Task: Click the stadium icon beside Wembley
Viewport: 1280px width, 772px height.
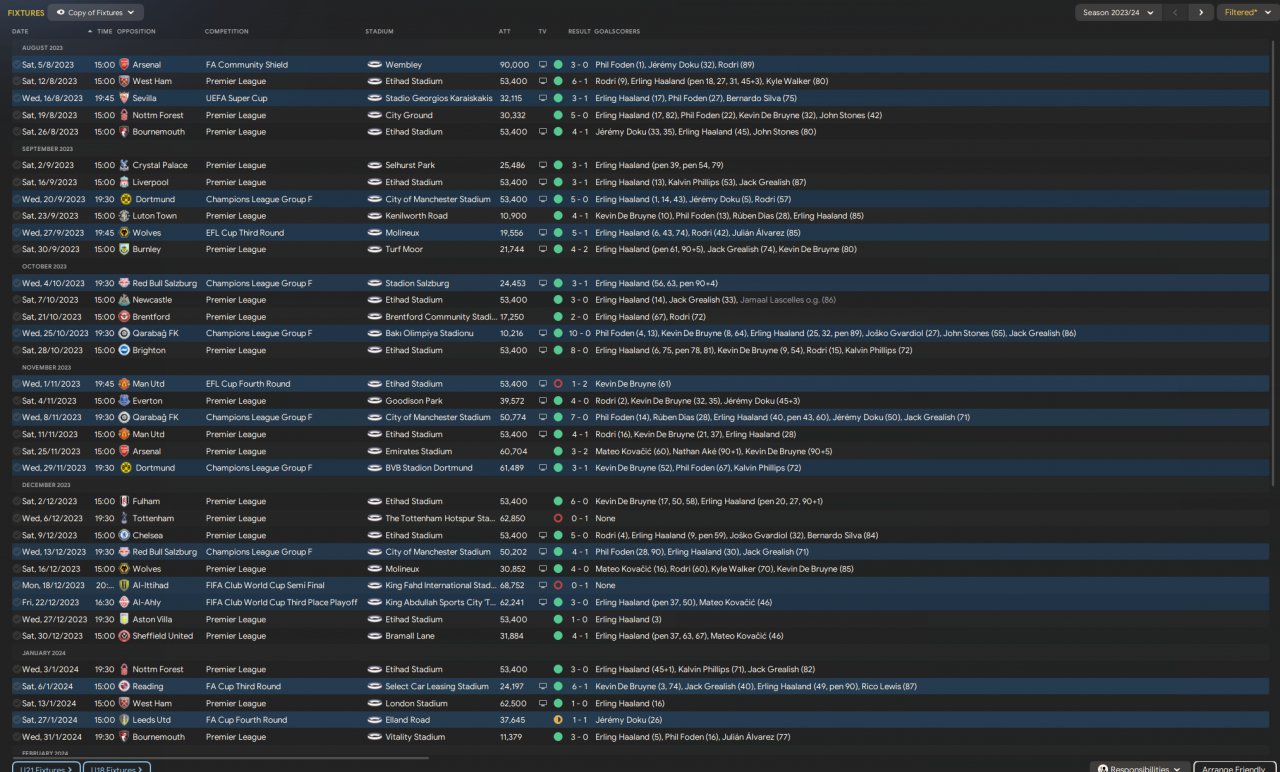Action: (374, 65)
